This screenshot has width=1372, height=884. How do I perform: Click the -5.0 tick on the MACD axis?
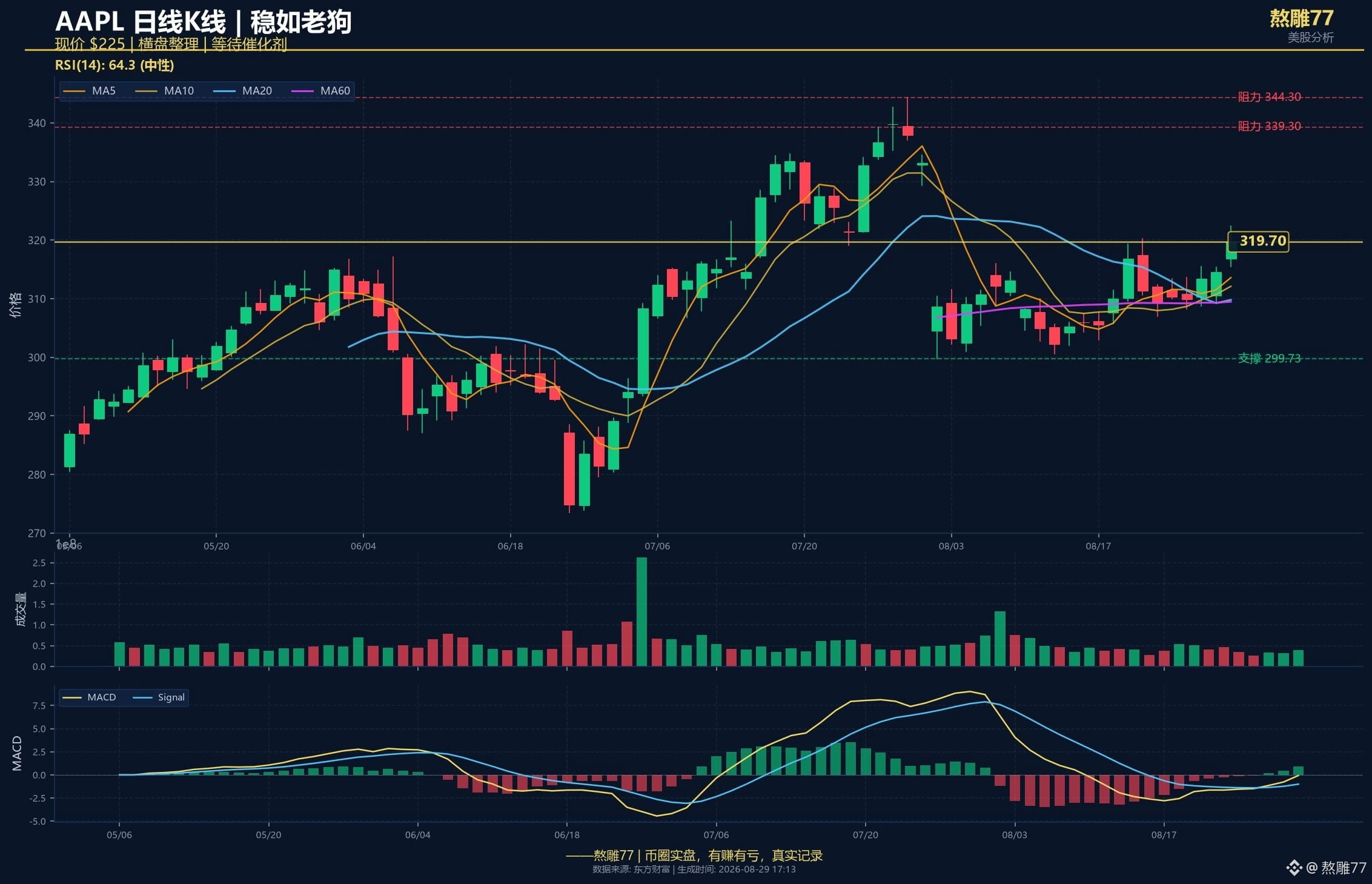[38, 822]
